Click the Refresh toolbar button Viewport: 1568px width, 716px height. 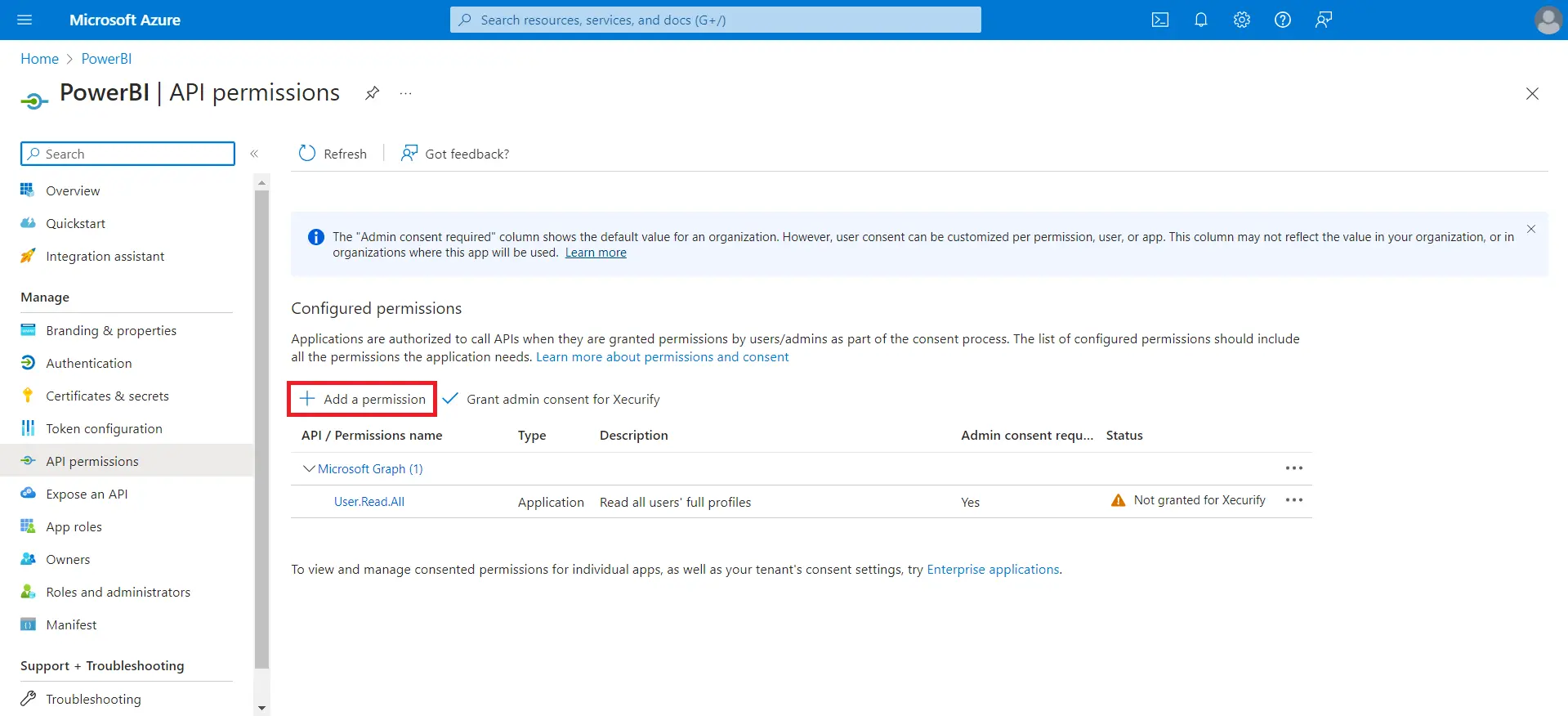coord(333,154)
